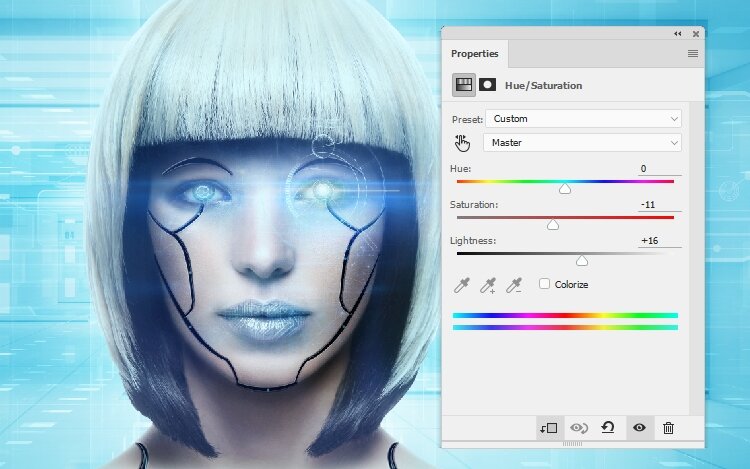
Task: Click the Preset: label
Action: click(467, 120)
